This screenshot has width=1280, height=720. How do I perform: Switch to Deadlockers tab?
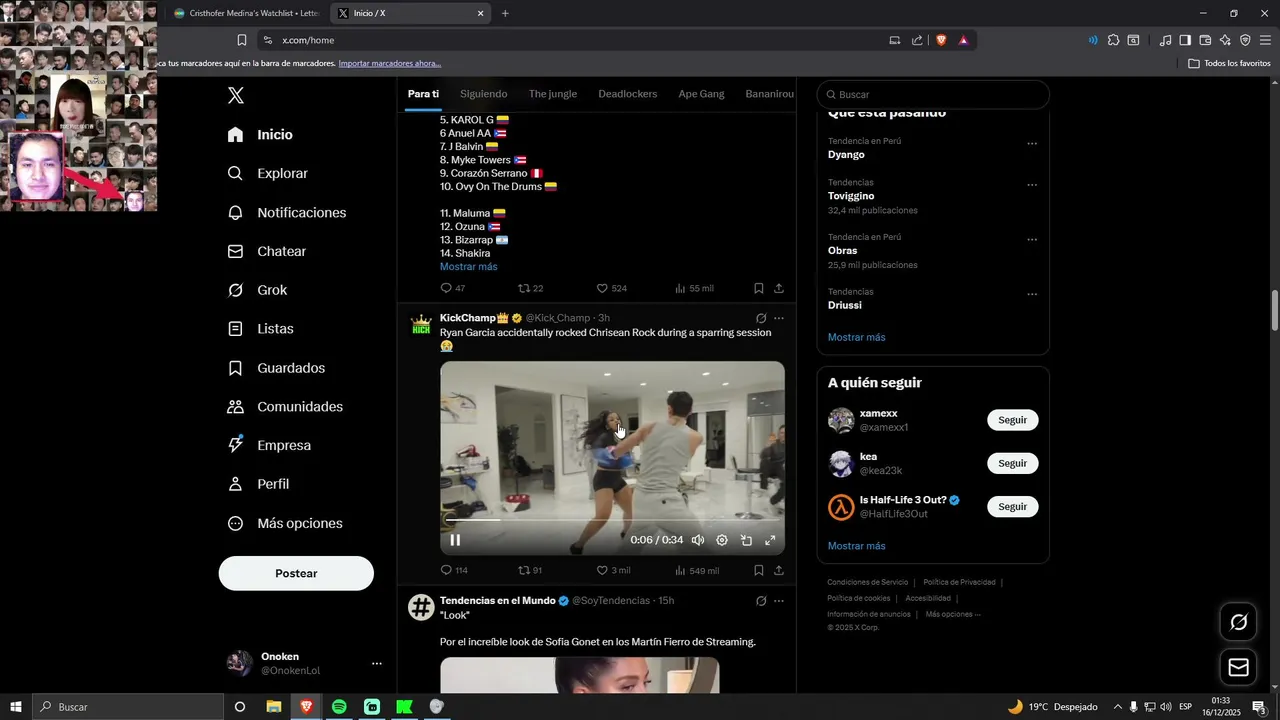coord(628,94)
